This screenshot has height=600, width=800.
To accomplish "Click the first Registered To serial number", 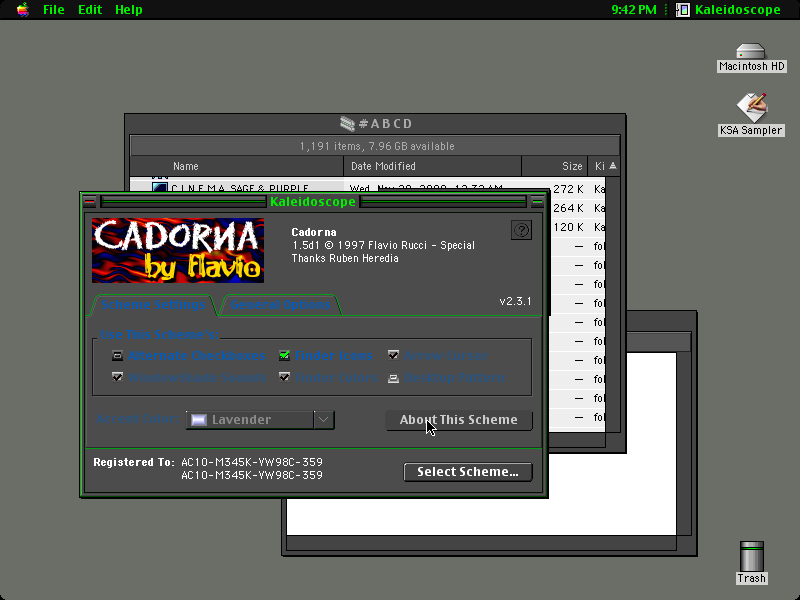I will click(252, 462).
